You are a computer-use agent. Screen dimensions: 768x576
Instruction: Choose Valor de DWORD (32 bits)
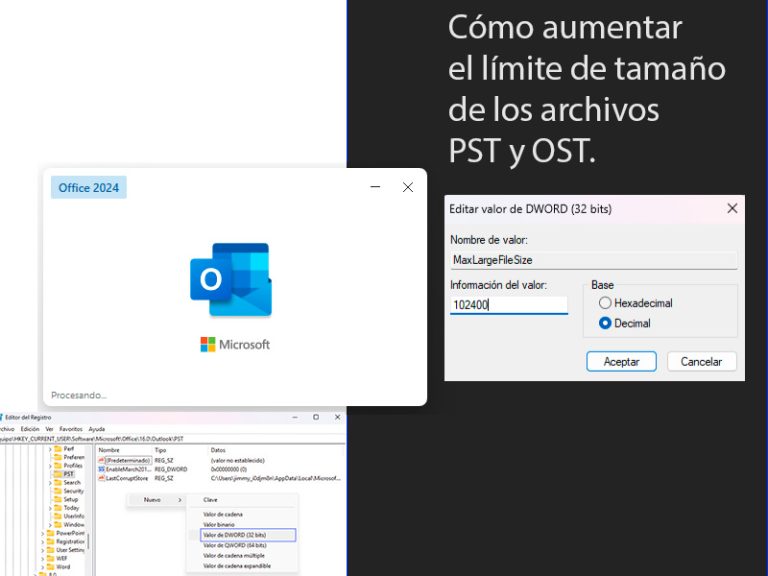[x=248, y=535]
